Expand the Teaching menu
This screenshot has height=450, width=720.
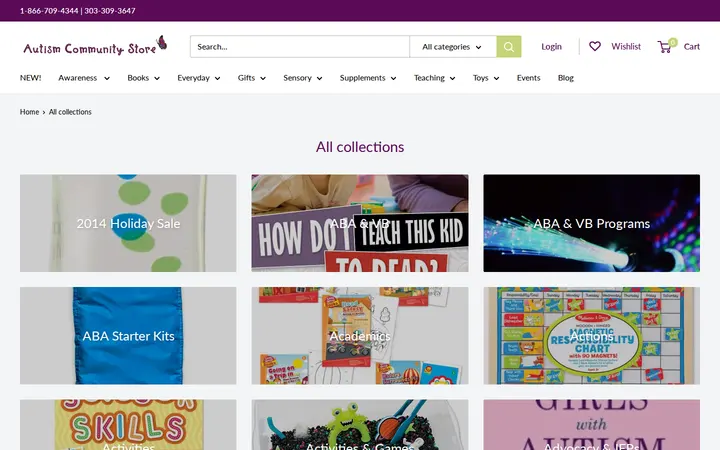[x=434, y=78]
